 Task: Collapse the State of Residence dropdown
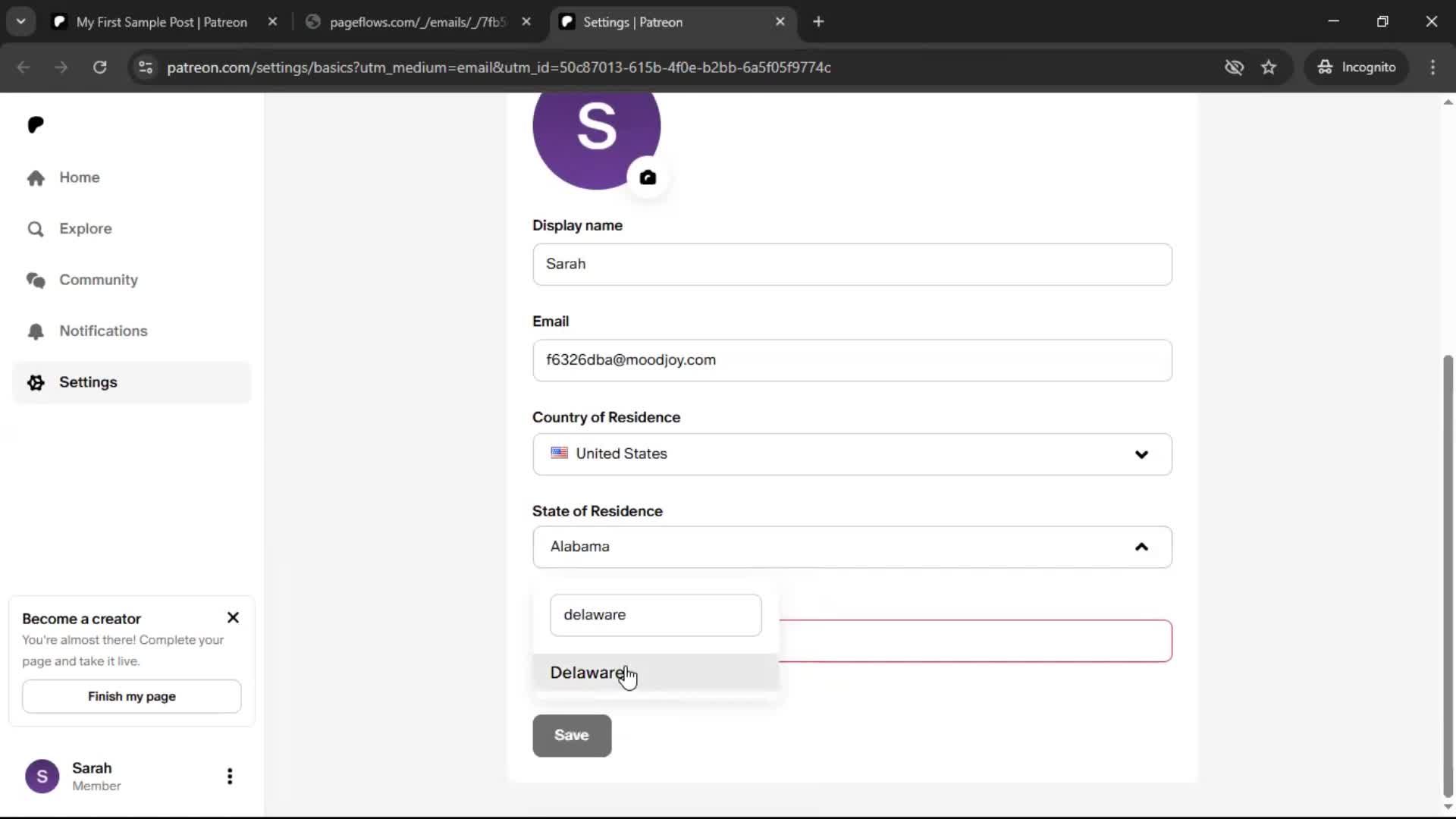click(x=852, y=547)
